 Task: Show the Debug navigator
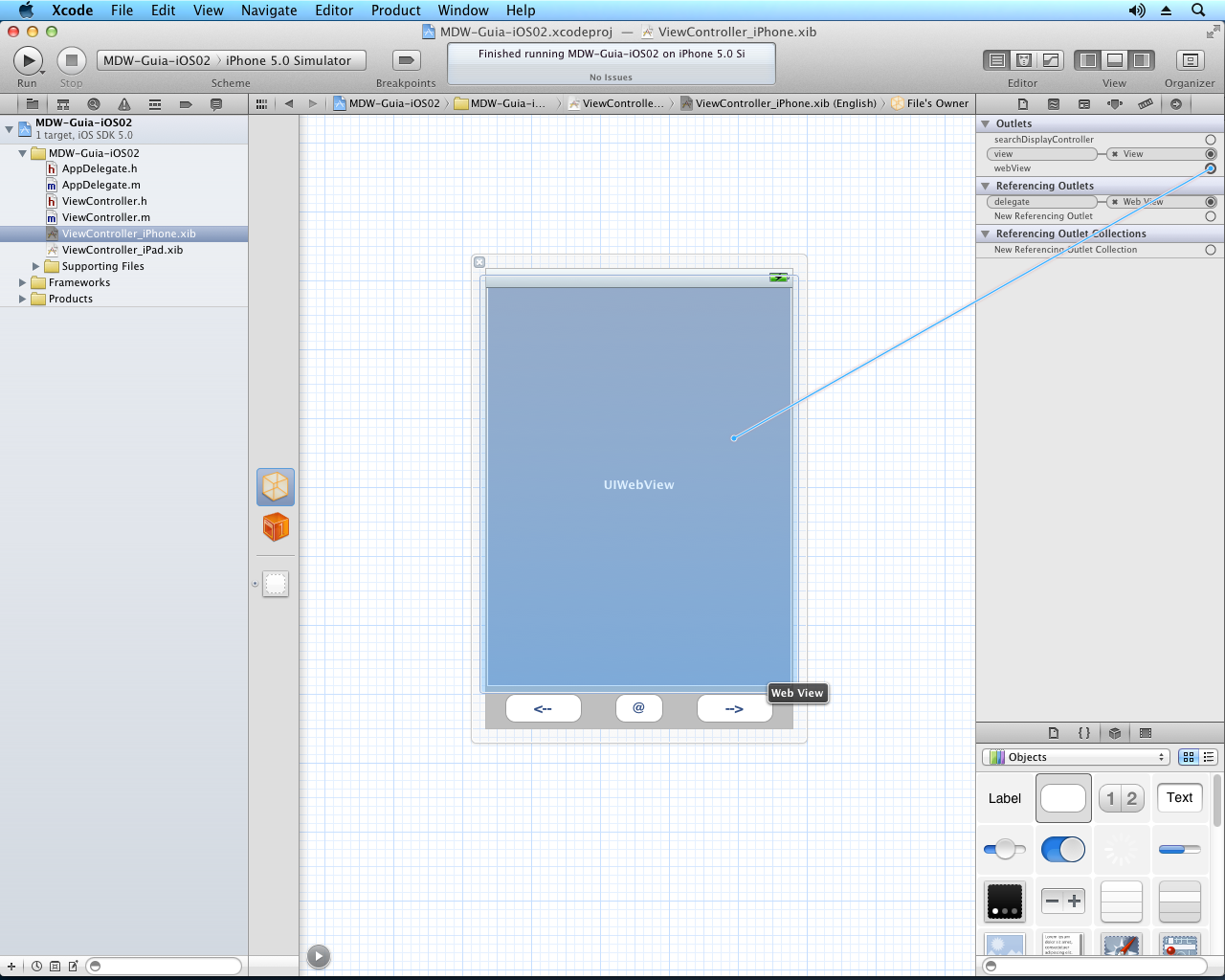click(x=155, y=103)
